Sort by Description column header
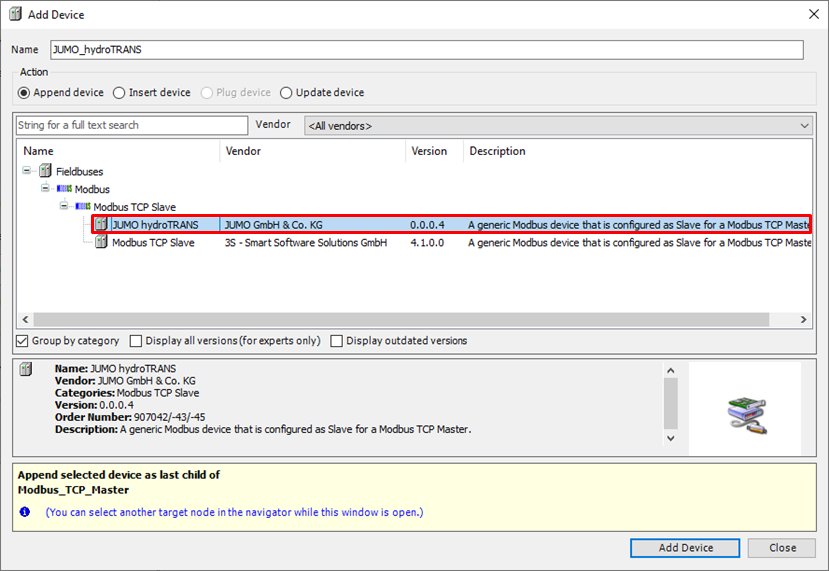 coord(638,151)
